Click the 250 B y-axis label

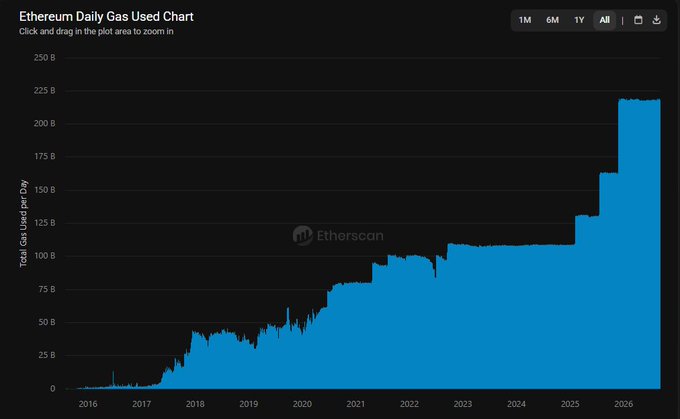pyautogui.click(x=45, y=58)
